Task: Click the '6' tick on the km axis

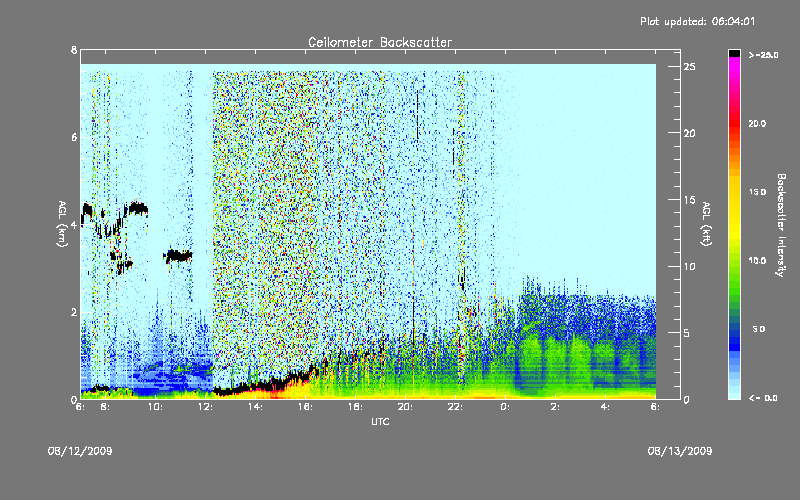Action: [x=74, y=137]
